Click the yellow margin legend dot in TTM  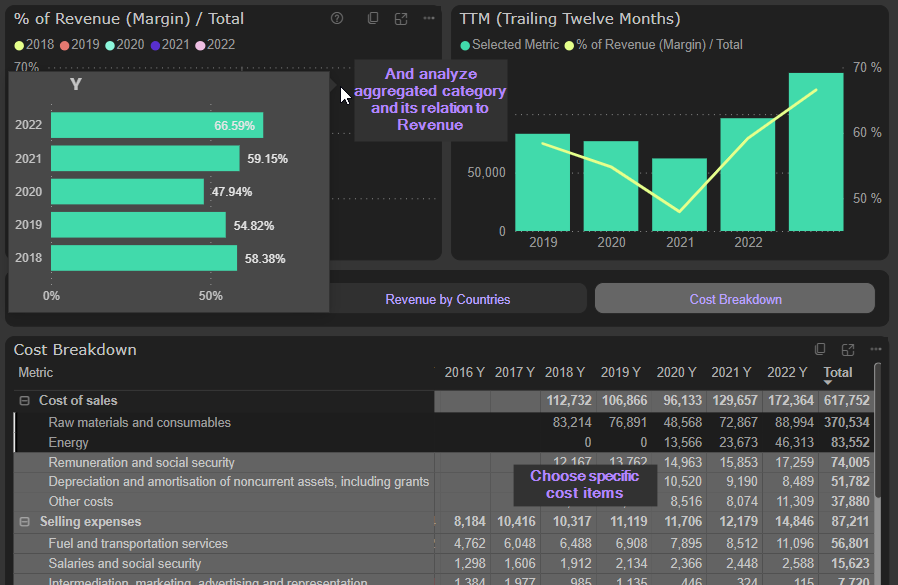(x=570, y=45)
